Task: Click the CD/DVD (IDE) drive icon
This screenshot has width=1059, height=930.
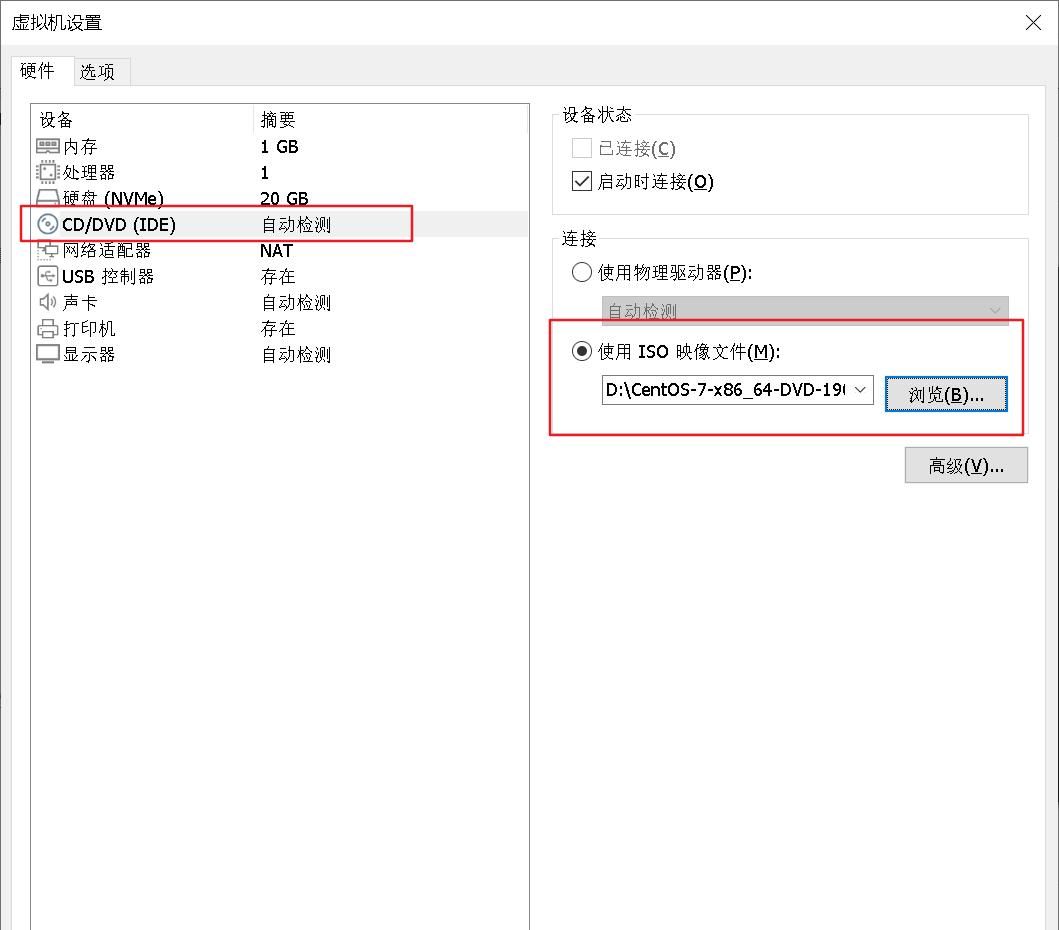Action: click(46, 224)
